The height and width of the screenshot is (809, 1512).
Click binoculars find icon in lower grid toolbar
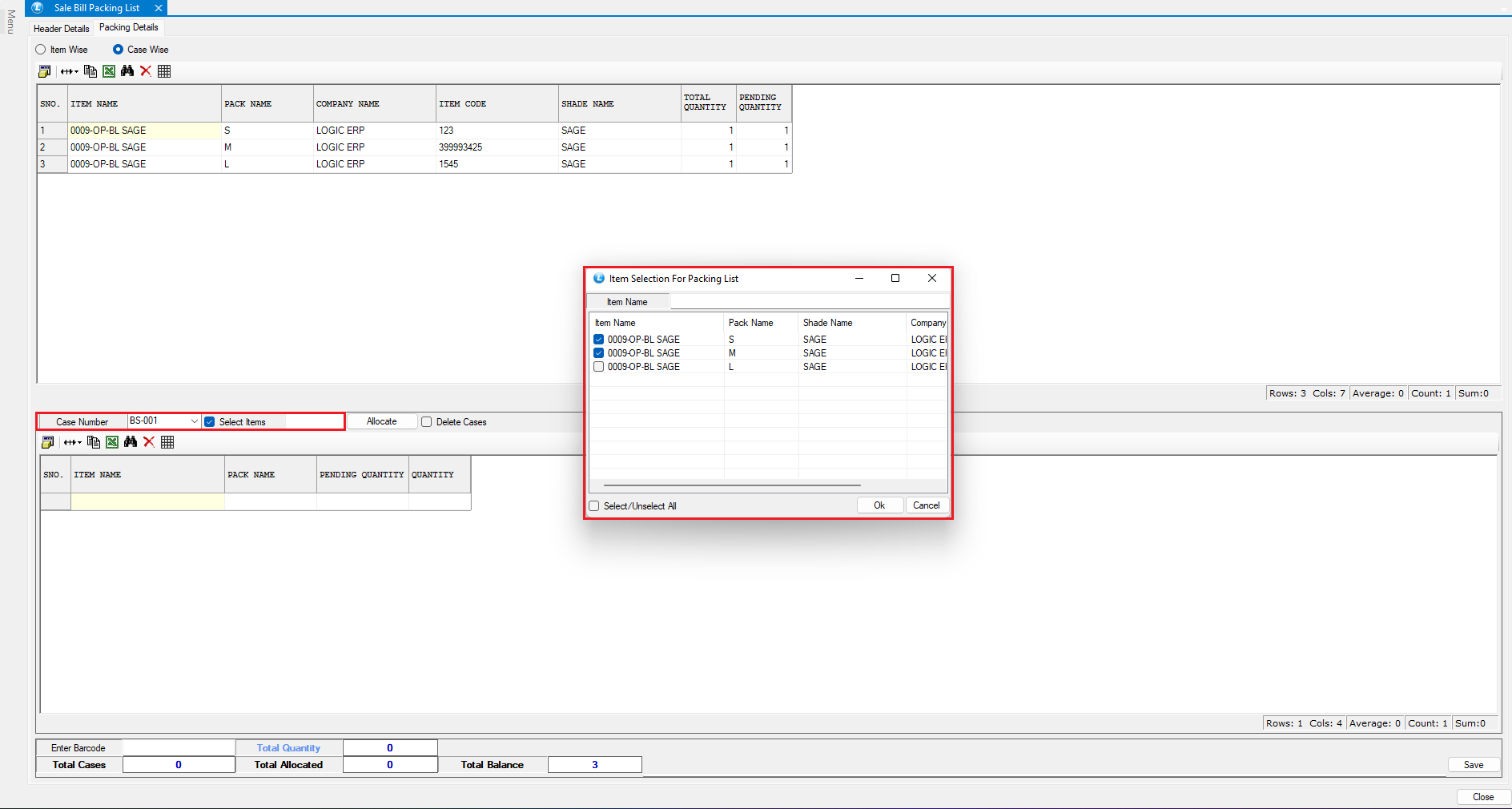(131, 442)
